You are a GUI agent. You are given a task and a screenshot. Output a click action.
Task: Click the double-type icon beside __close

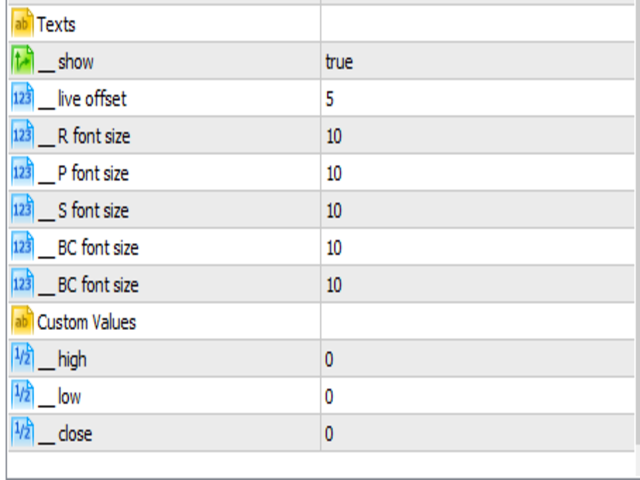22,433
